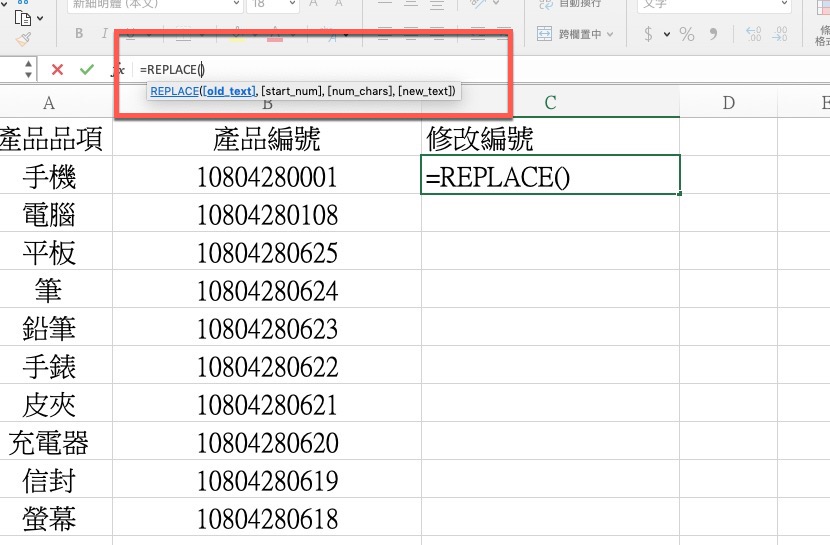Click cell with value 10804280622
Image resolution: width=830 pixels, height=545 pixels.
267,366
